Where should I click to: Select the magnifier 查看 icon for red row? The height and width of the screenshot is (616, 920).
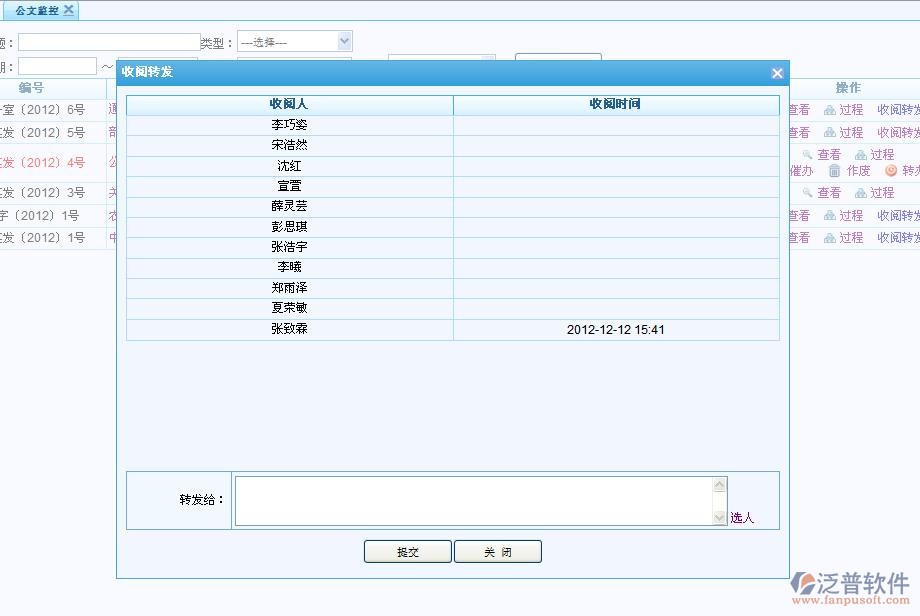[807, 155]
